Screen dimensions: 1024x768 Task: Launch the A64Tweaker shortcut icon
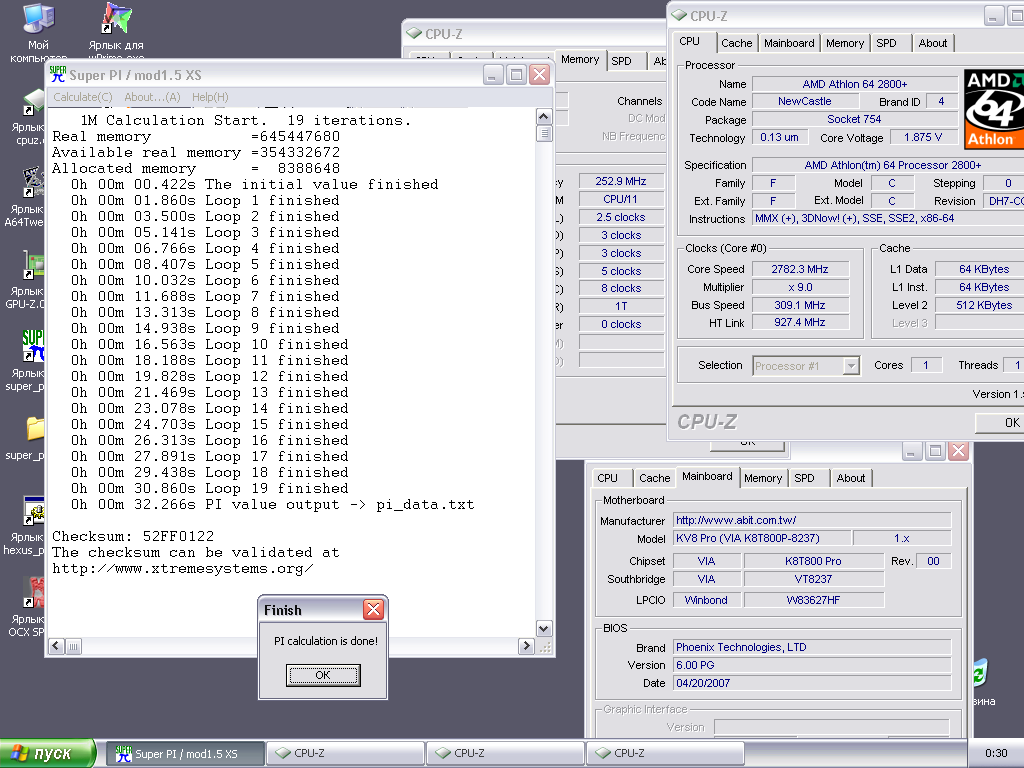click(x=34, y=183)
